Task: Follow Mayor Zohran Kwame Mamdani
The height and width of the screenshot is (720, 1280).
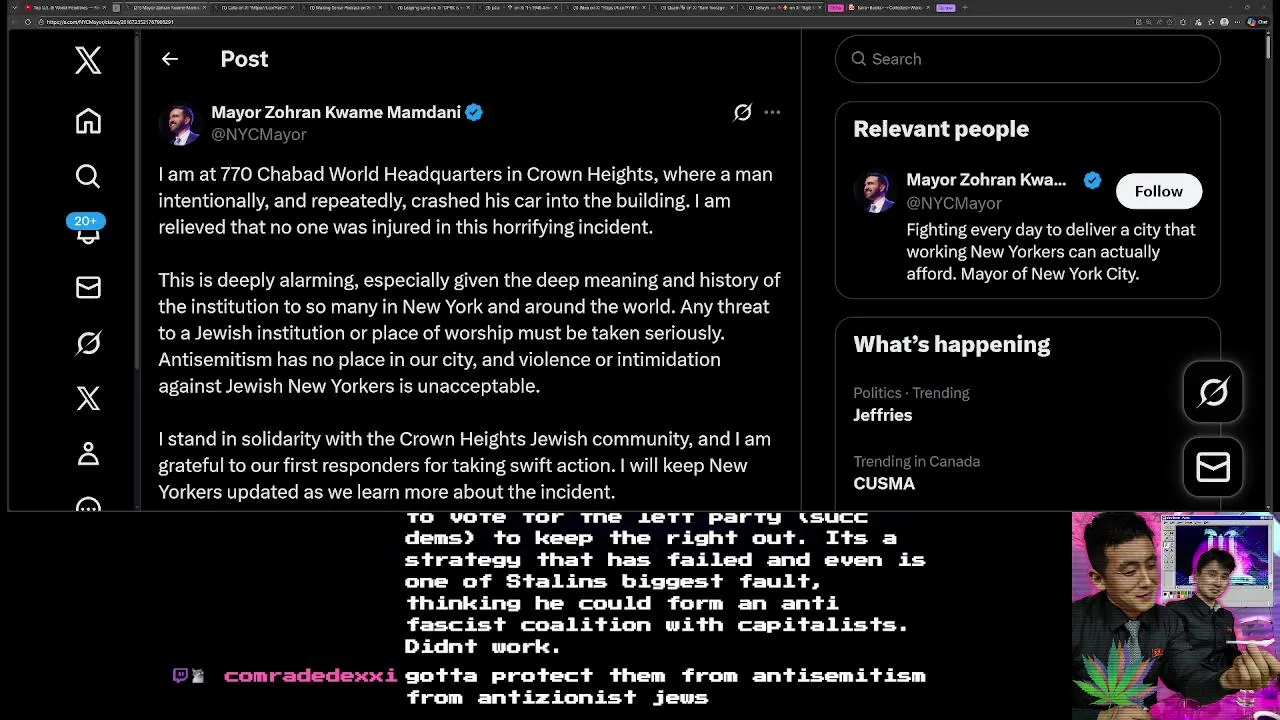Action: coord(1158,191)
